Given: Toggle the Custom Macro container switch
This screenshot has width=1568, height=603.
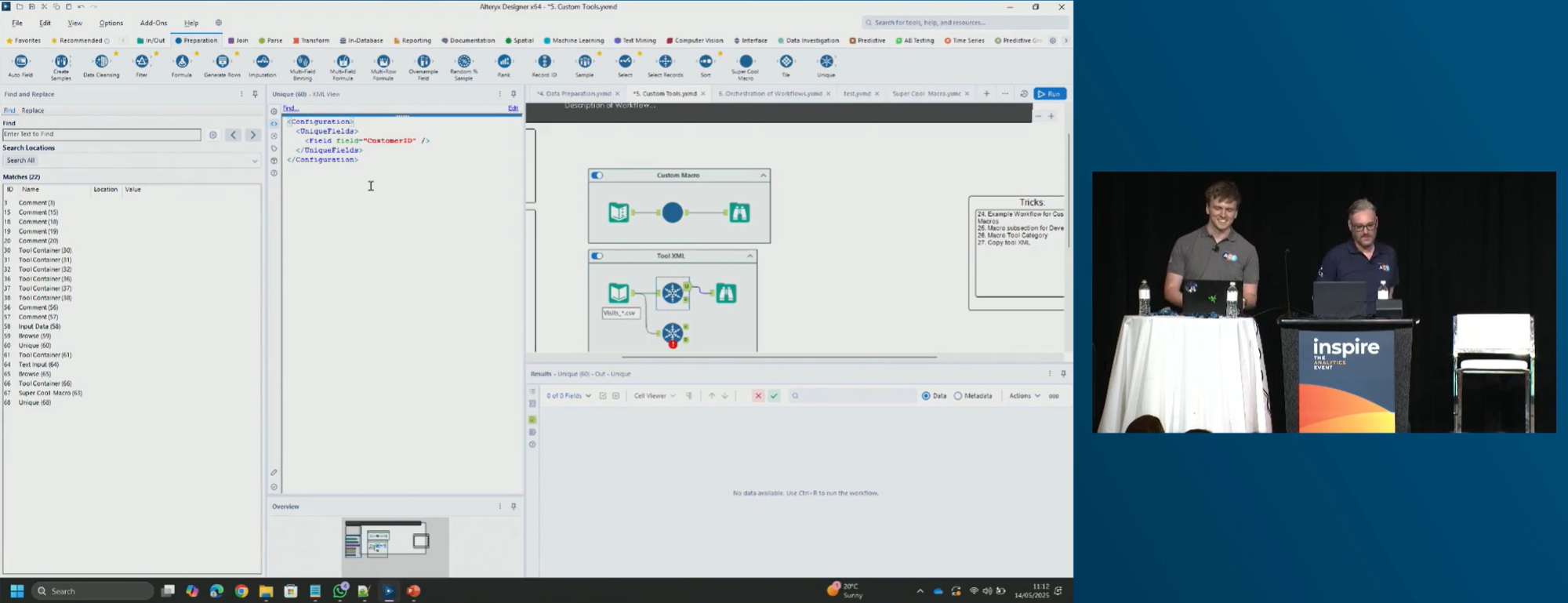Looking at the screenshot, I should 597,176.
